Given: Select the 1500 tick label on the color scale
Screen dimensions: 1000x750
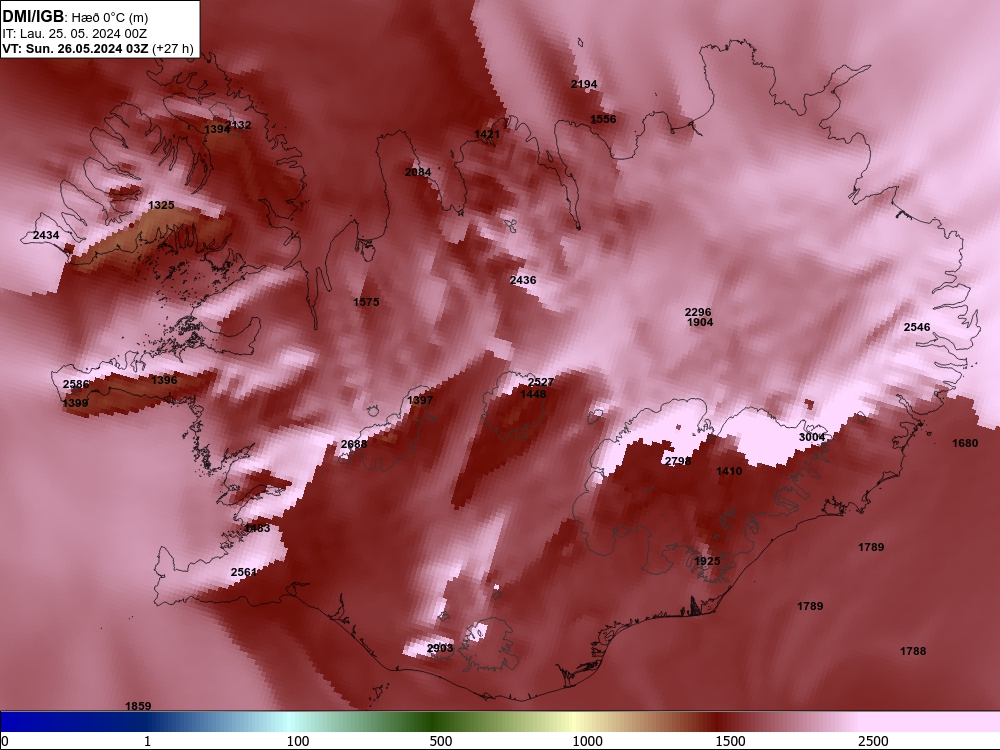Looking at the screenshot, I should (730, 741).
